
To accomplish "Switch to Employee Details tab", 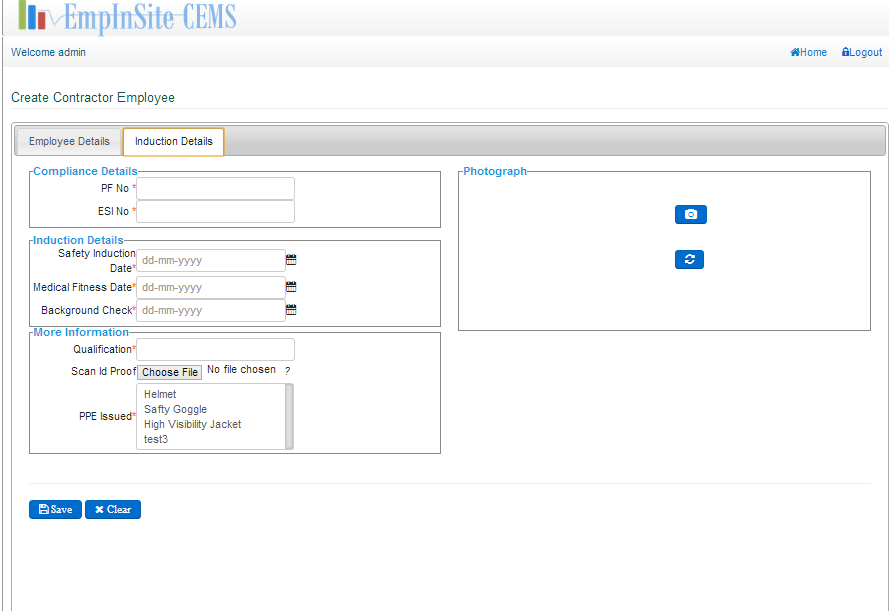I will click(69, 141).
